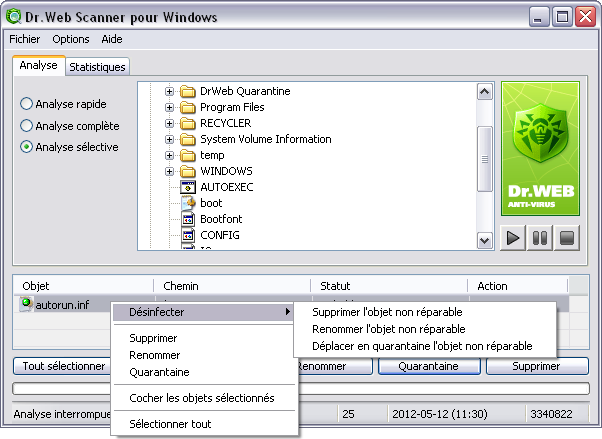The image size is (602, 439).
Task: Open the Désinfecter submenu entry
Action: 203,312
